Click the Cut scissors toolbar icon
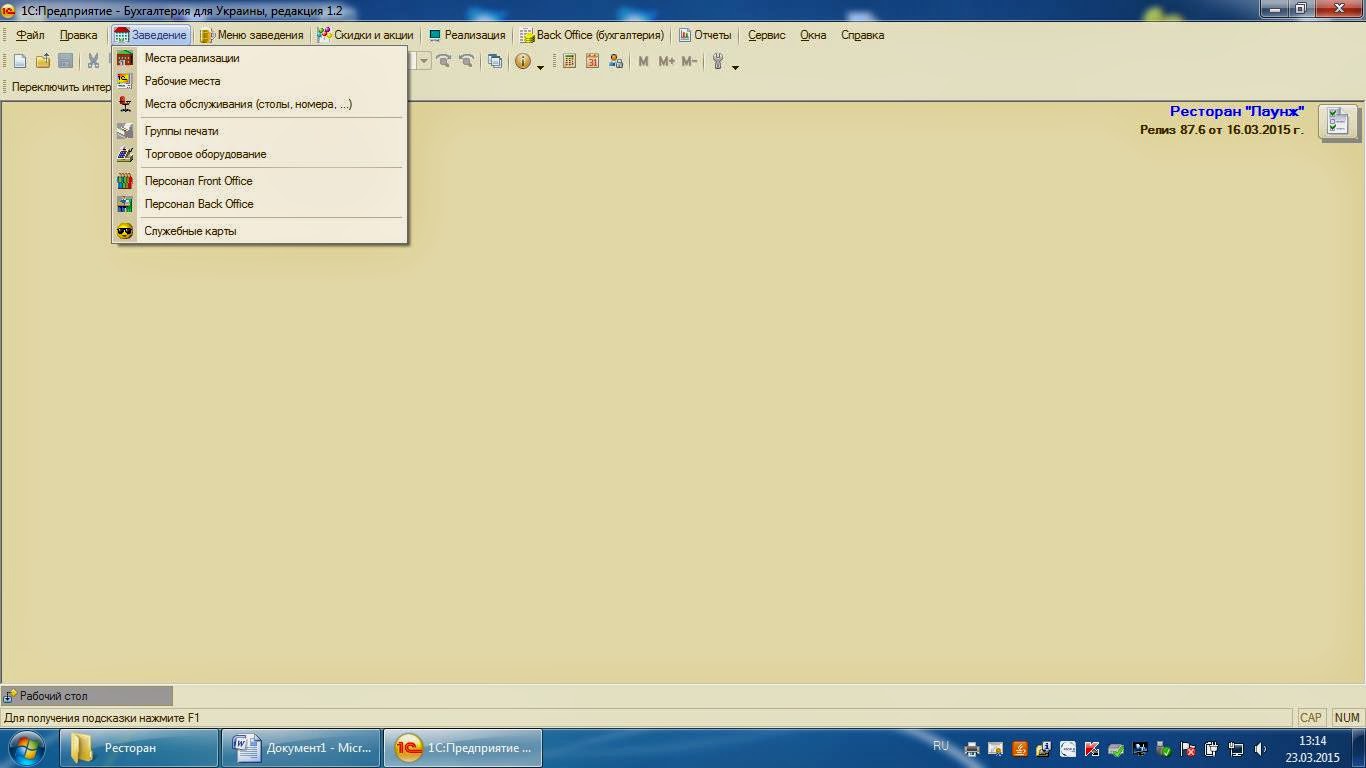 [94, 61]
